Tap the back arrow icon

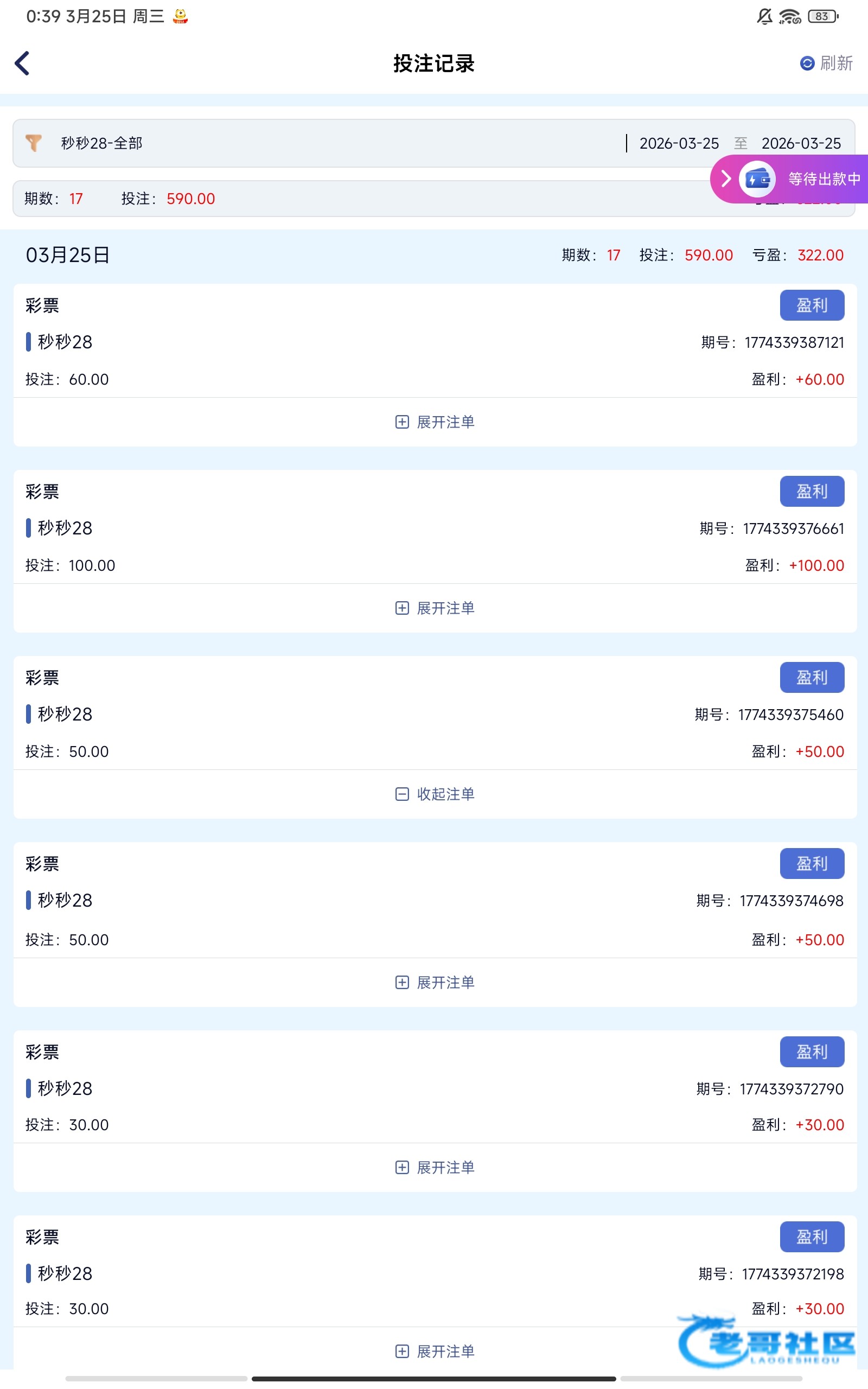22,63
